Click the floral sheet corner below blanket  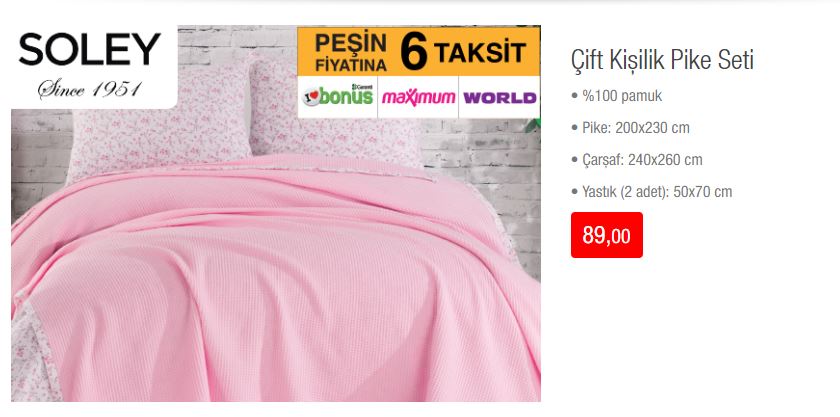click(x=33, y=354)
